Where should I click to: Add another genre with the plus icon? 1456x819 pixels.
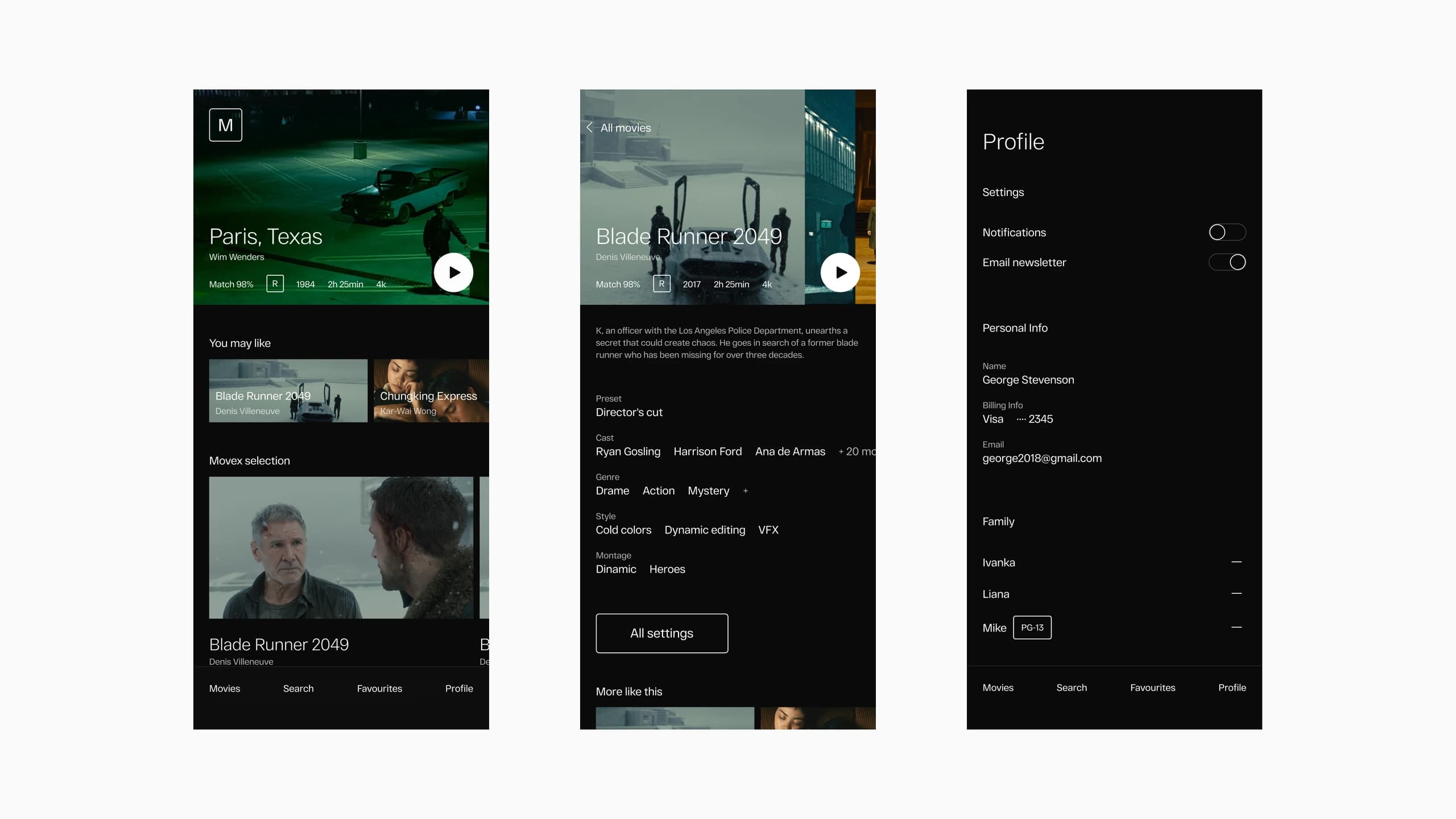pos(746,491)
